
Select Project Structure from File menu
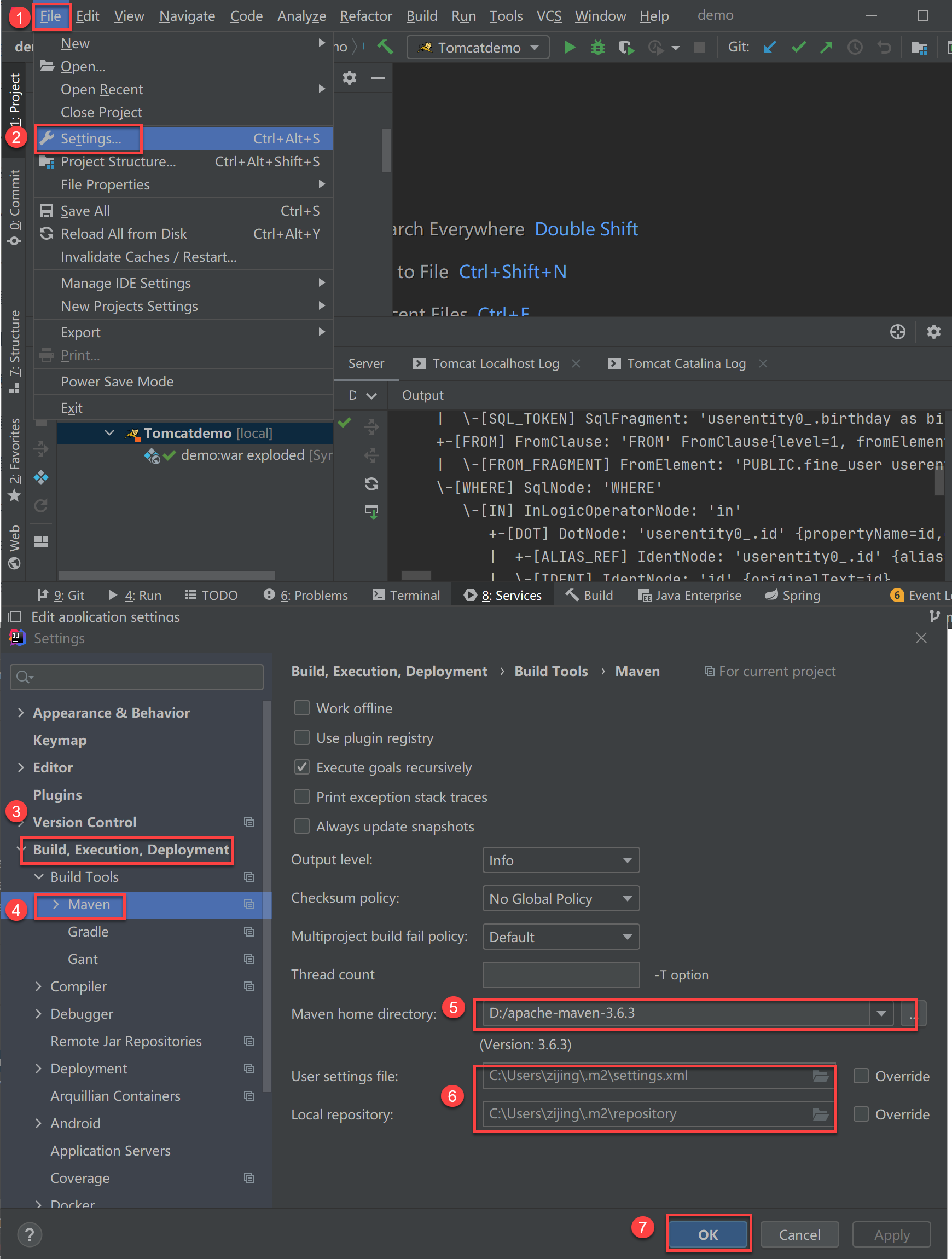point(118,161)
